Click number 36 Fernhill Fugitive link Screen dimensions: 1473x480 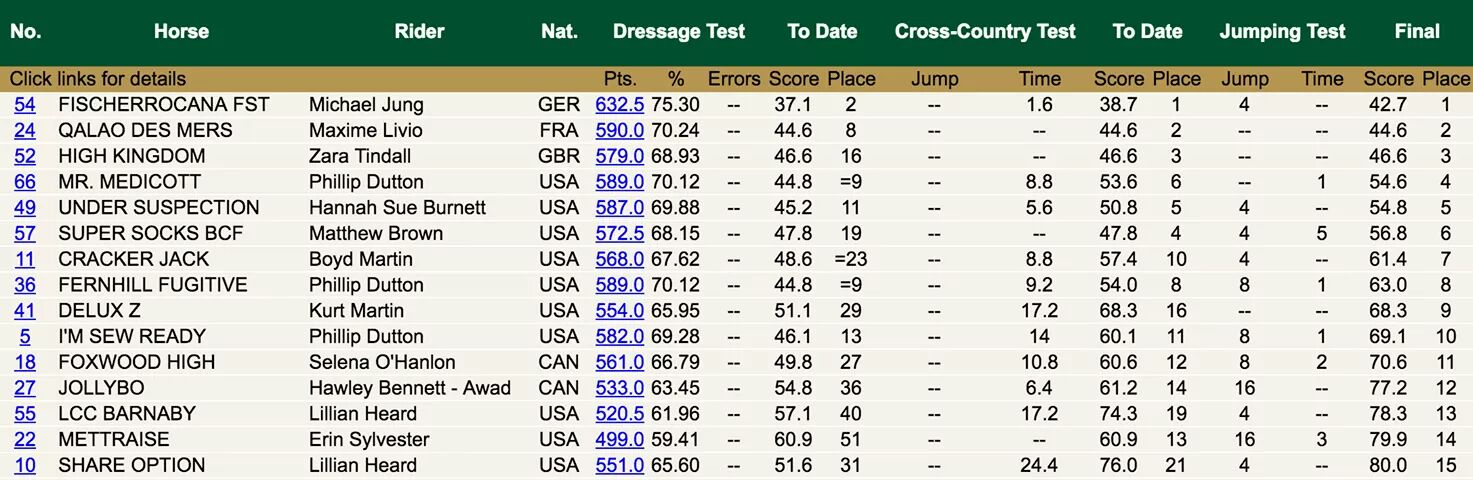pos(24,285)
